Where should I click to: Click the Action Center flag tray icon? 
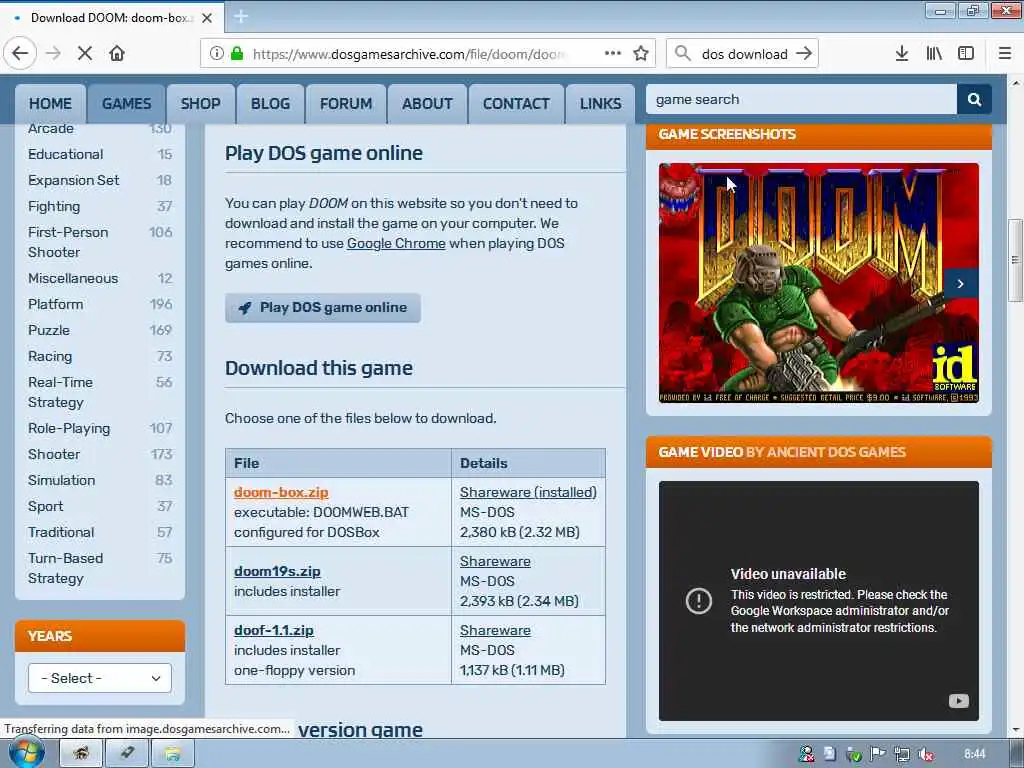tap(878, 754)
